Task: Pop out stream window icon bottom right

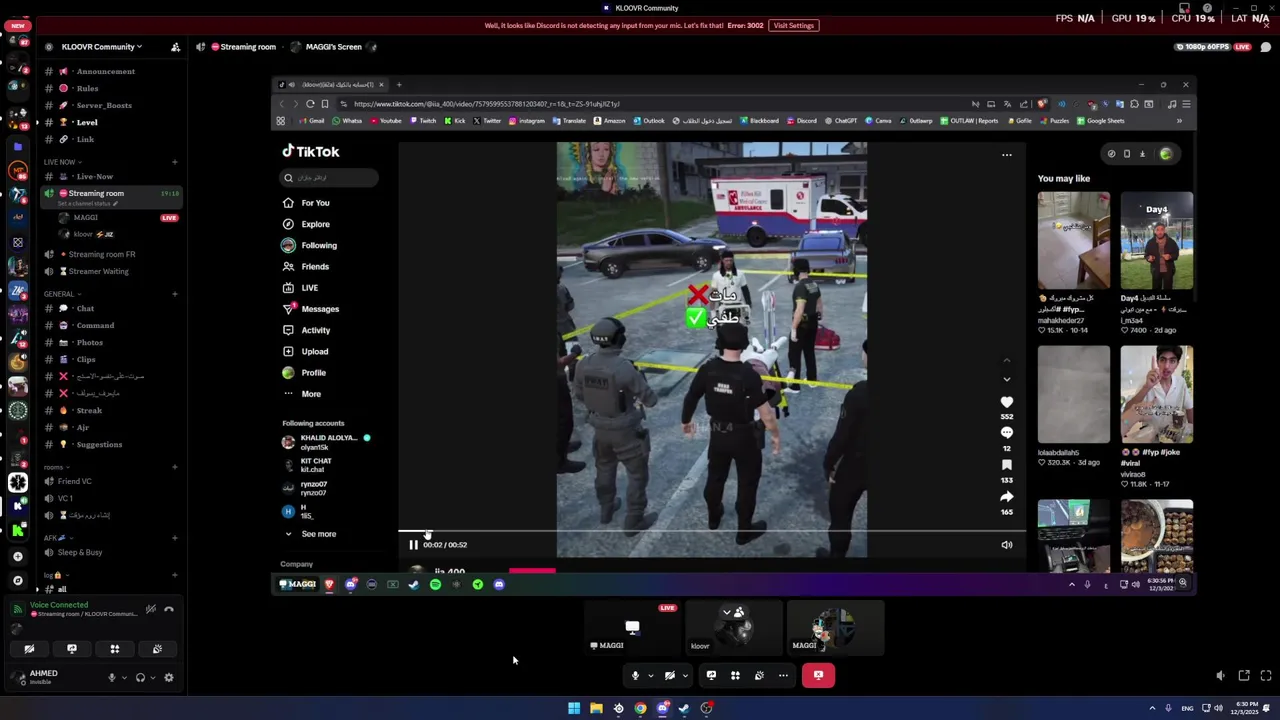Action: coord(1244,676)
